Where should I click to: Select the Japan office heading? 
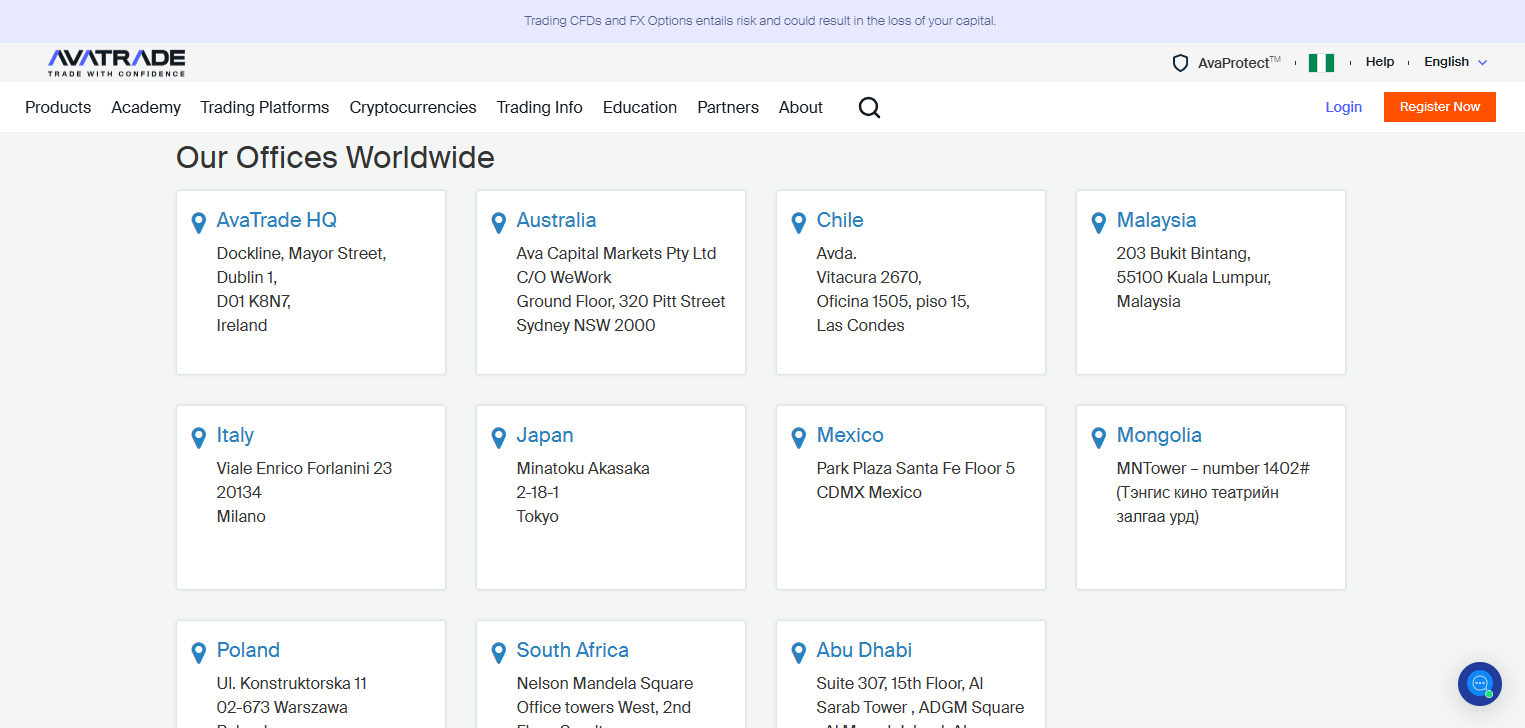coord(545,435)
